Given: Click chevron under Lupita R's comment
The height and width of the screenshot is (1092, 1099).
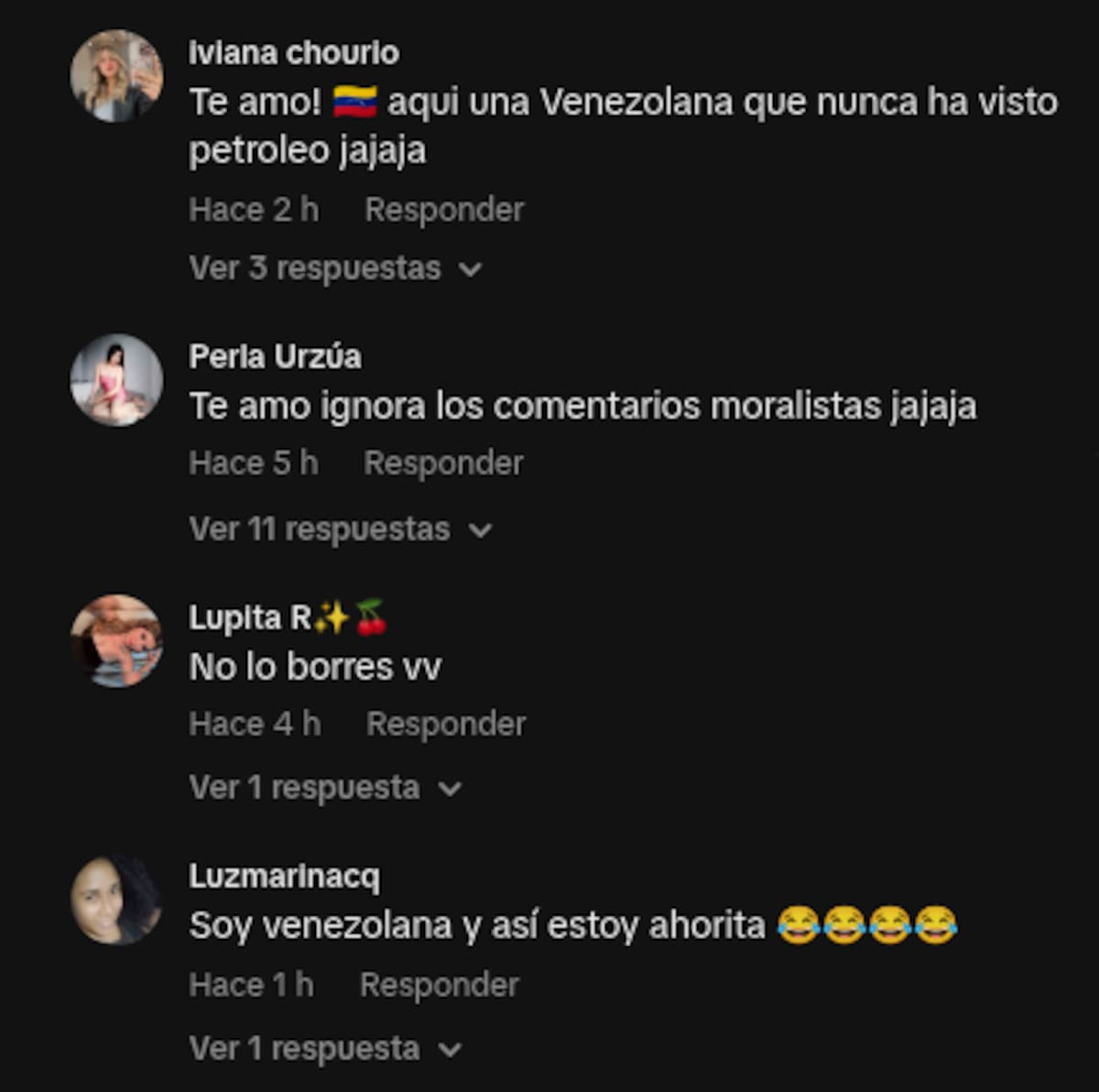Looking at the screenshot, I should click(450, 789).
